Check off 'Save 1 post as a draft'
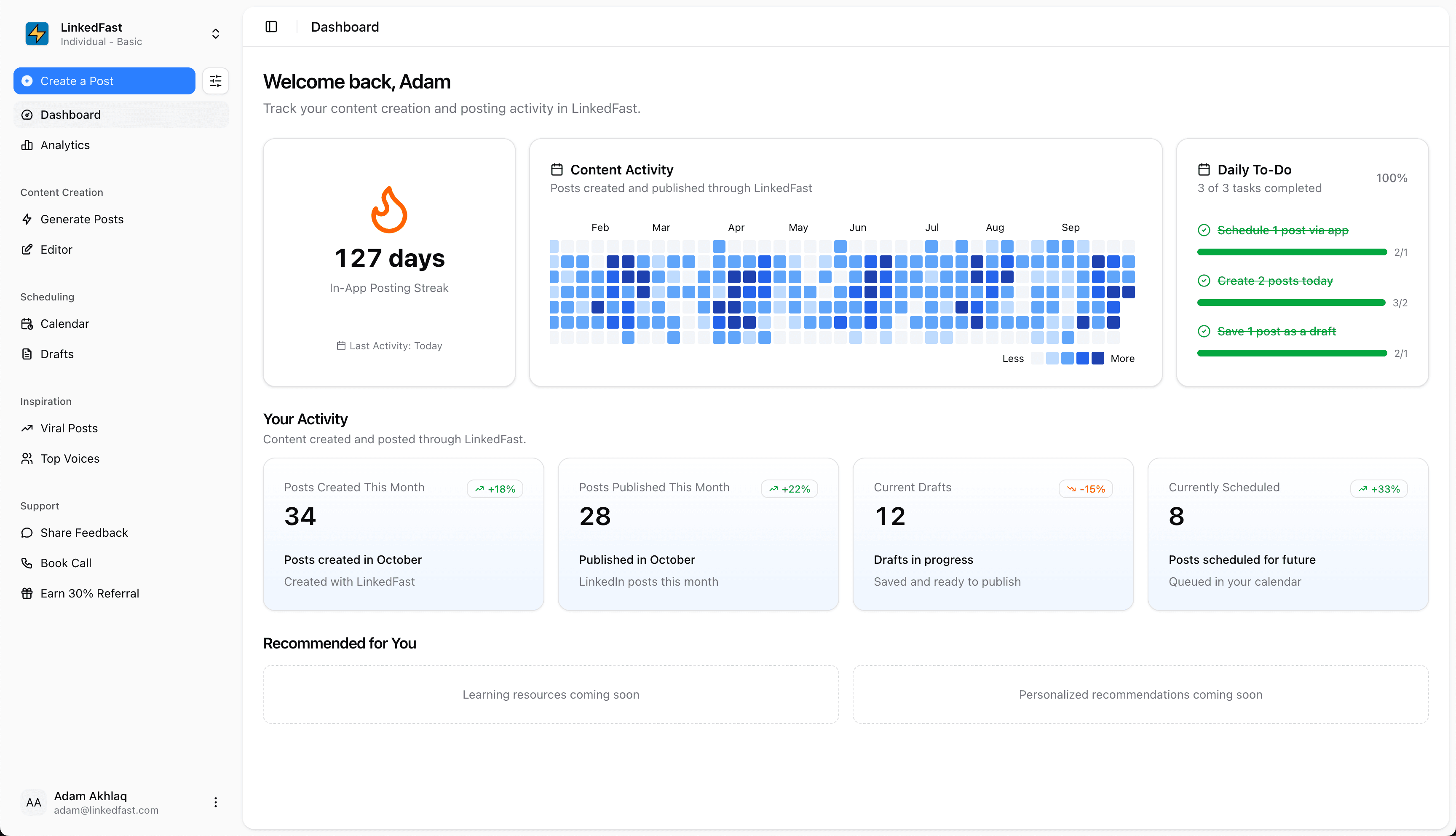 click(1204, 331)
